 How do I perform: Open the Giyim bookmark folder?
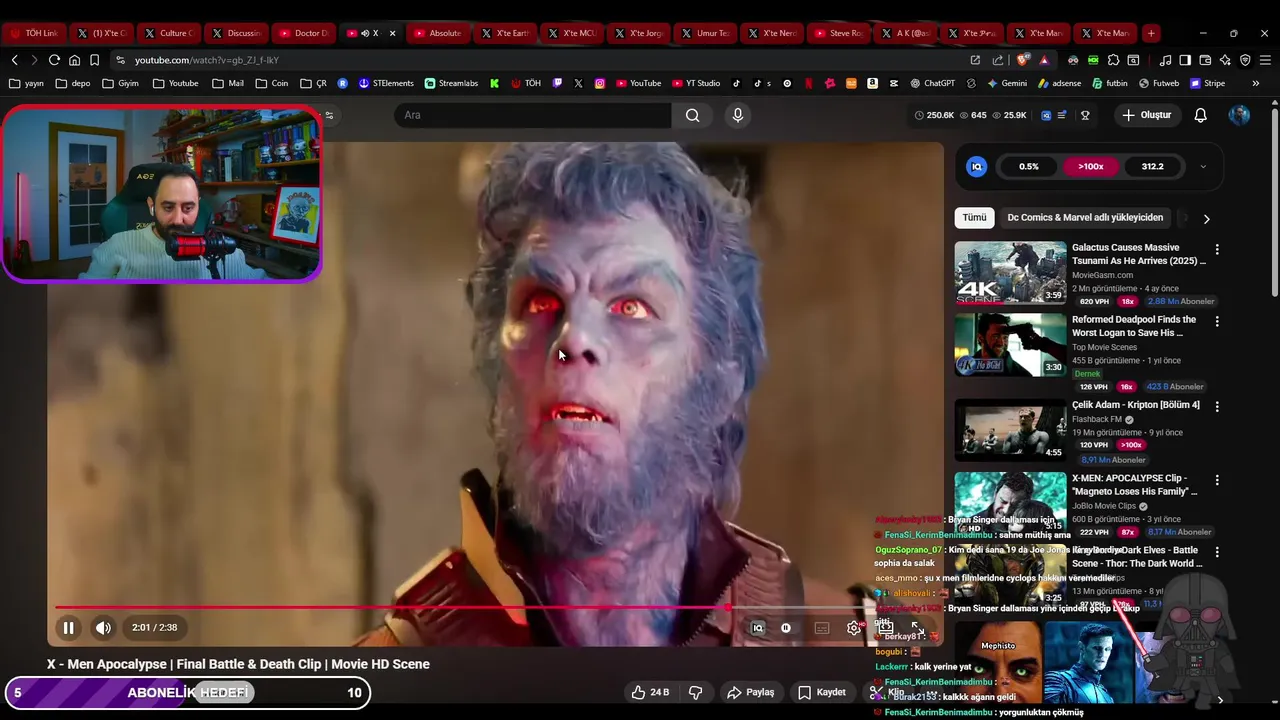pos(121,83)
